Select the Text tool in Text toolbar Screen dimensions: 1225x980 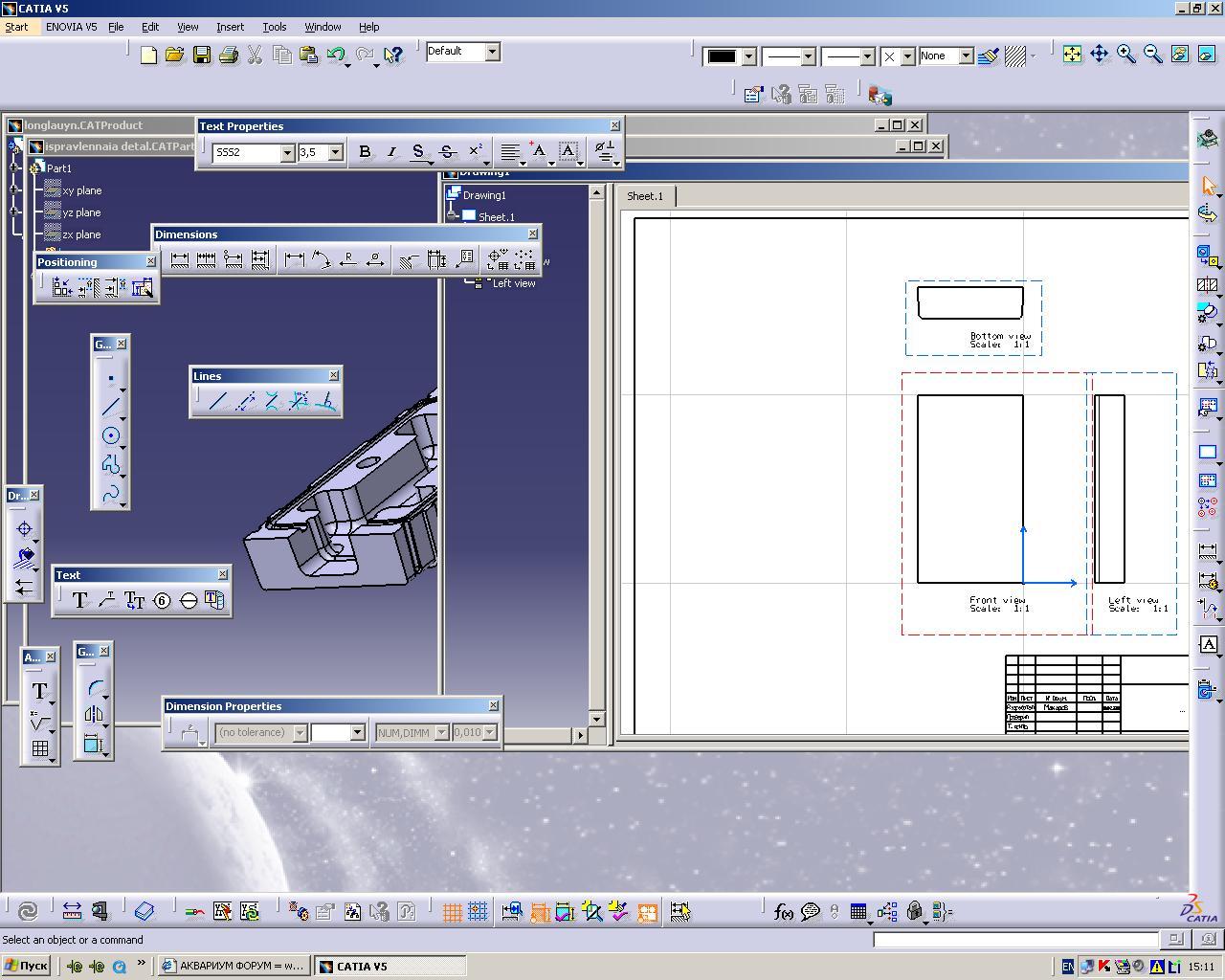point(80,600)
